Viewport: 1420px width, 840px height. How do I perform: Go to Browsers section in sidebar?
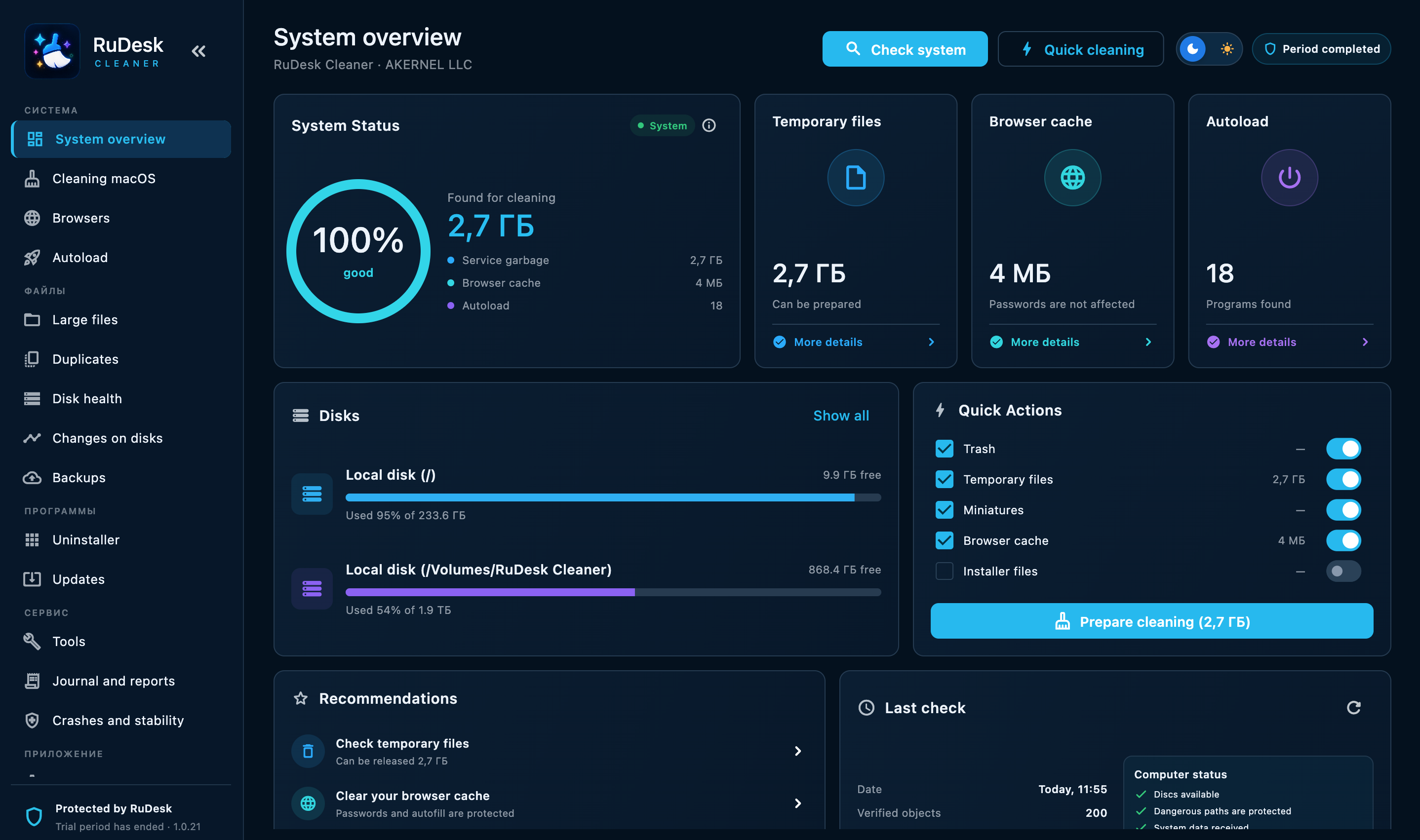(120, 218)
